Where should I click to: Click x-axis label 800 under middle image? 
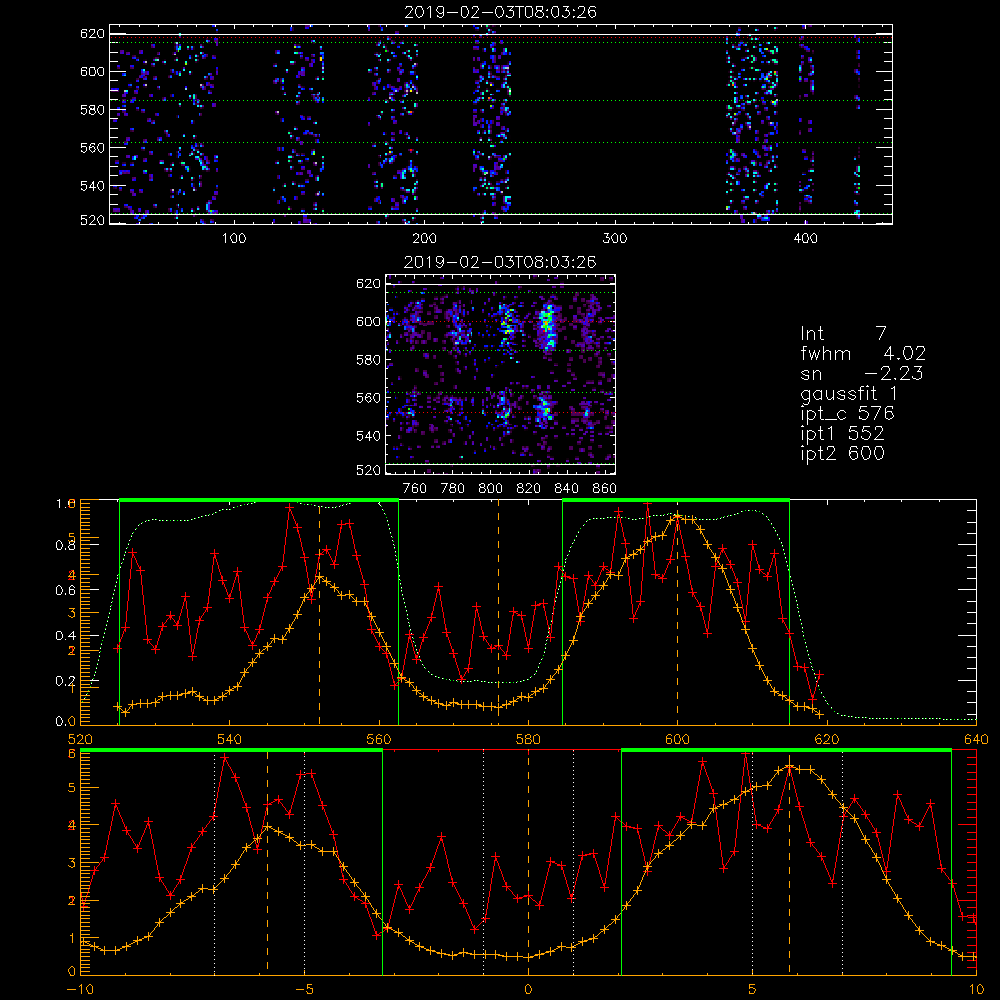click(490, 489)
